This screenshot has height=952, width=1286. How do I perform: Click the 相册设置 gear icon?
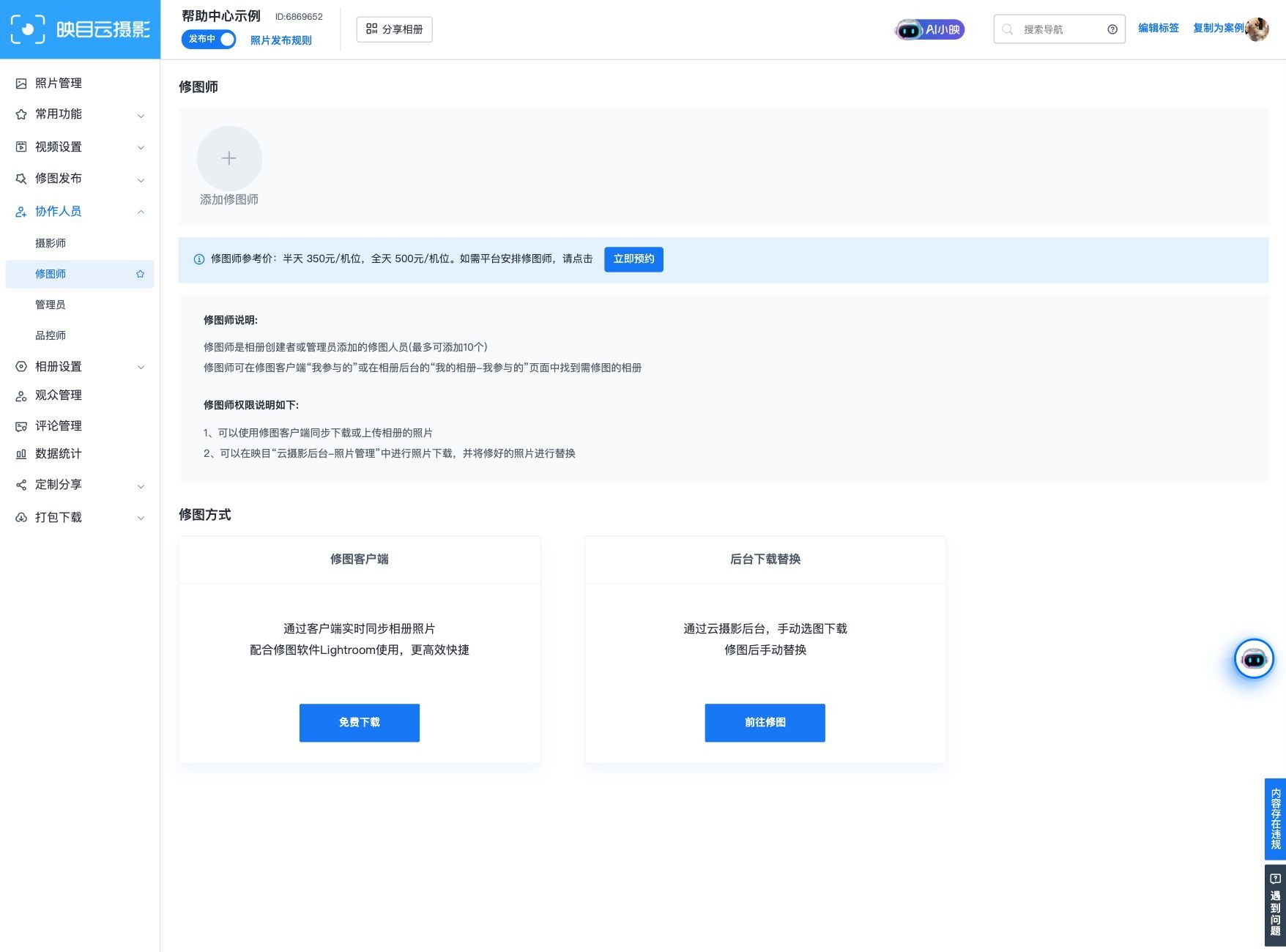pyautogui.click(x=21, y=367)
